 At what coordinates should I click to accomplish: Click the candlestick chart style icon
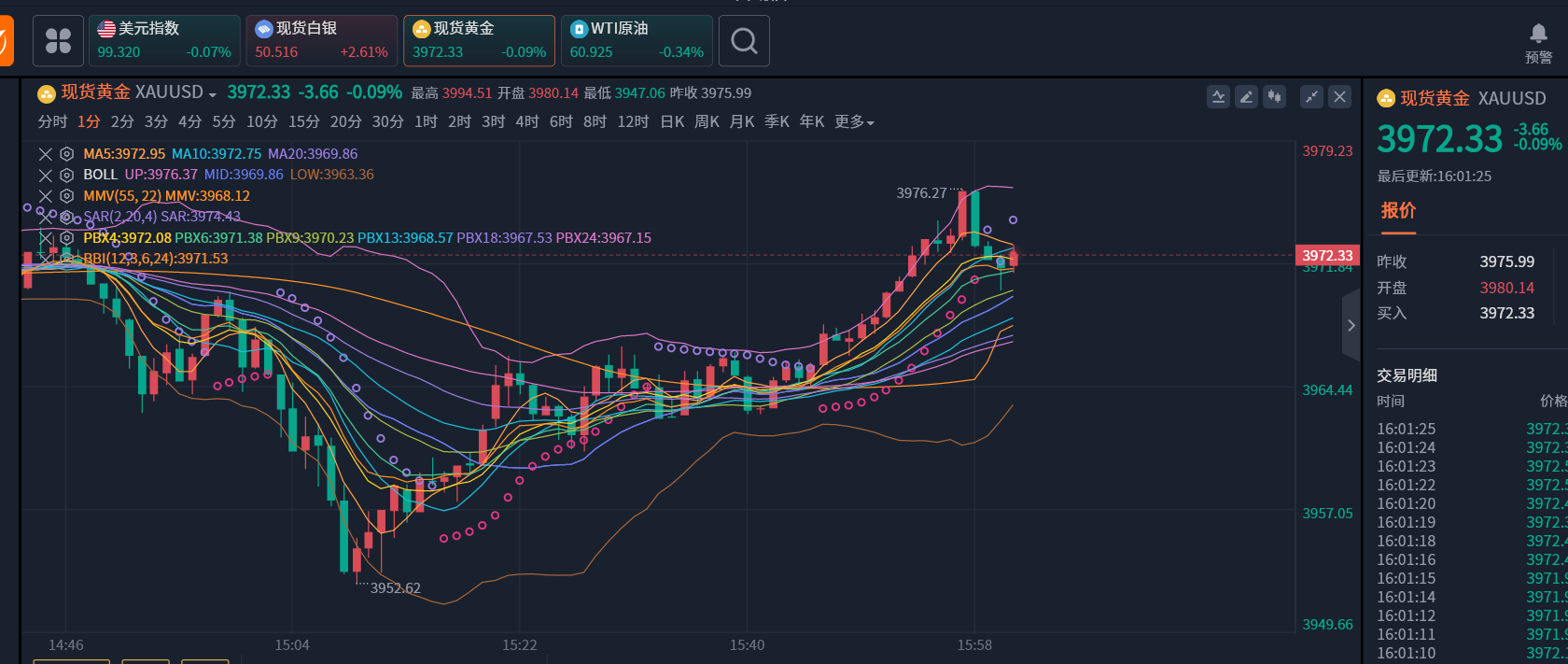[x=1274, y=97]
